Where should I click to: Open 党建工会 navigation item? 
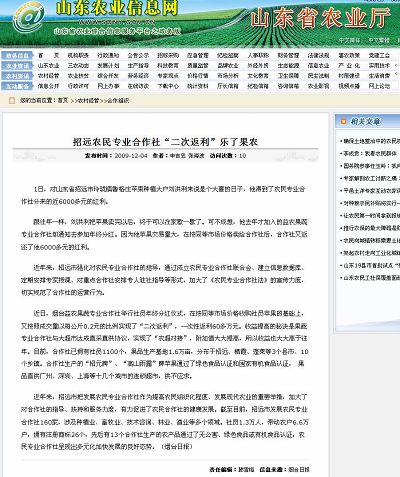point(379,55)
